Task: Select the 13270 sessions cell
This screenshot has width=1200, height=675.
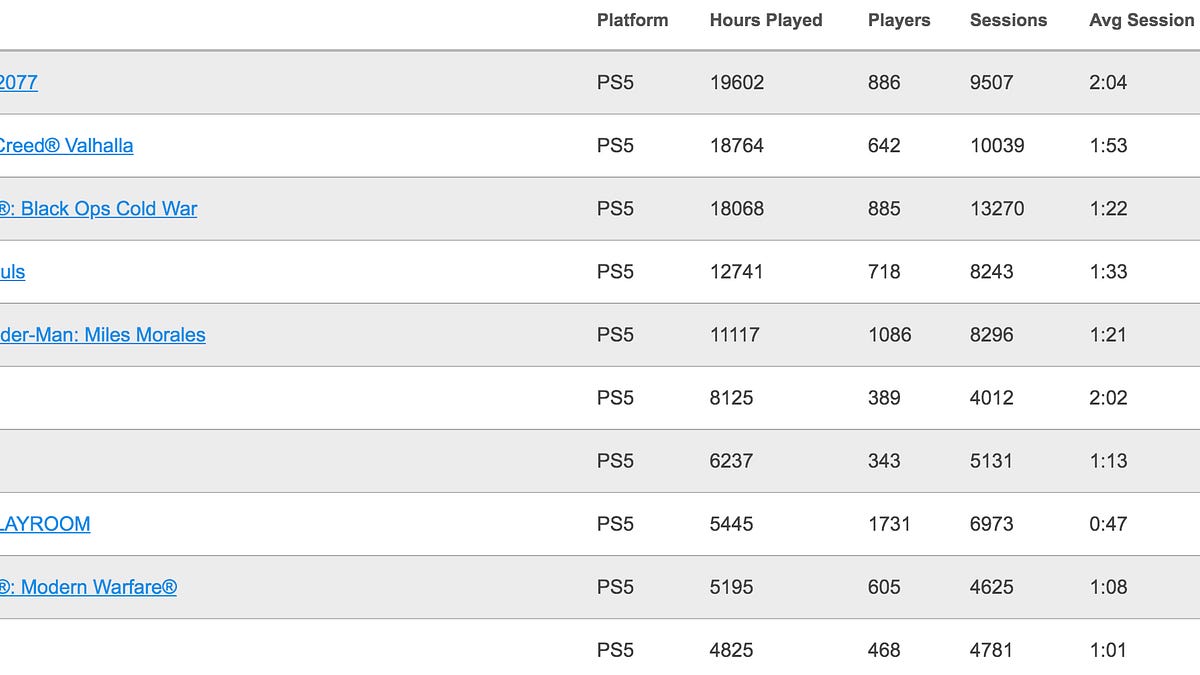Action: (997, 209)
